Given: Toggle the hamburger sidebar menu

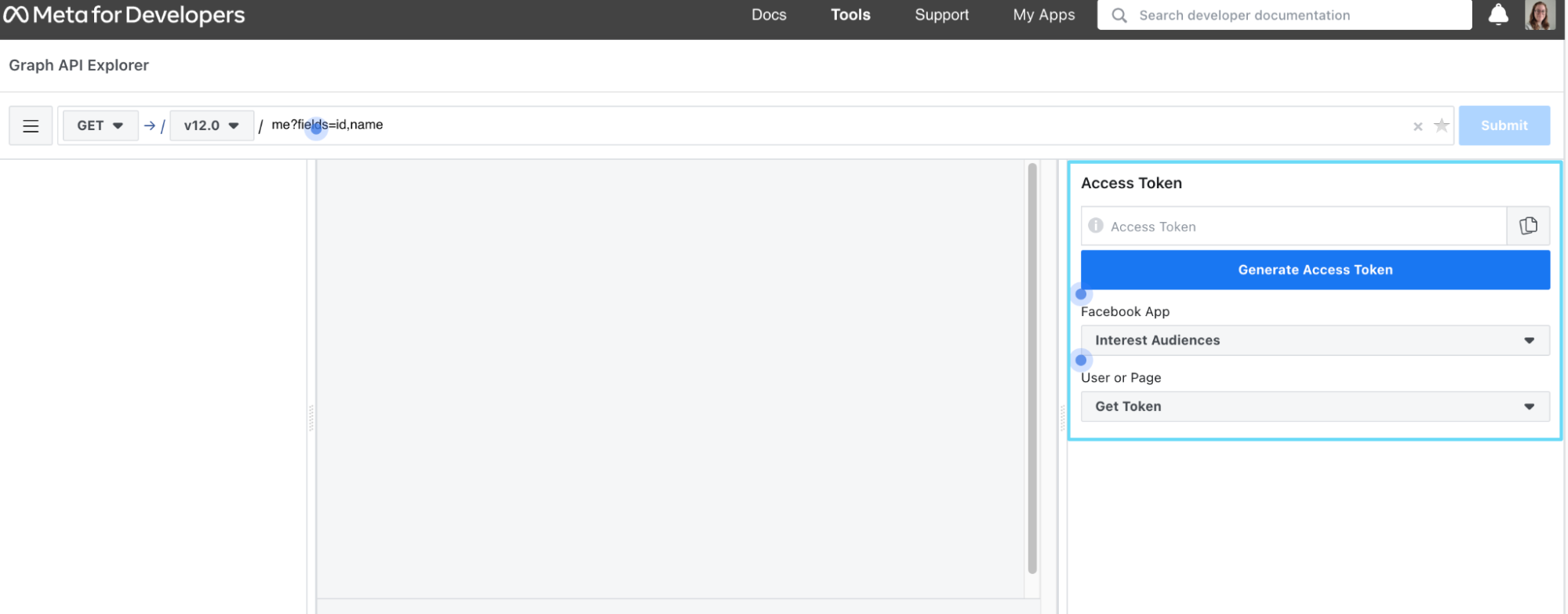Looking at the screenshot, I should click(31, 125).
